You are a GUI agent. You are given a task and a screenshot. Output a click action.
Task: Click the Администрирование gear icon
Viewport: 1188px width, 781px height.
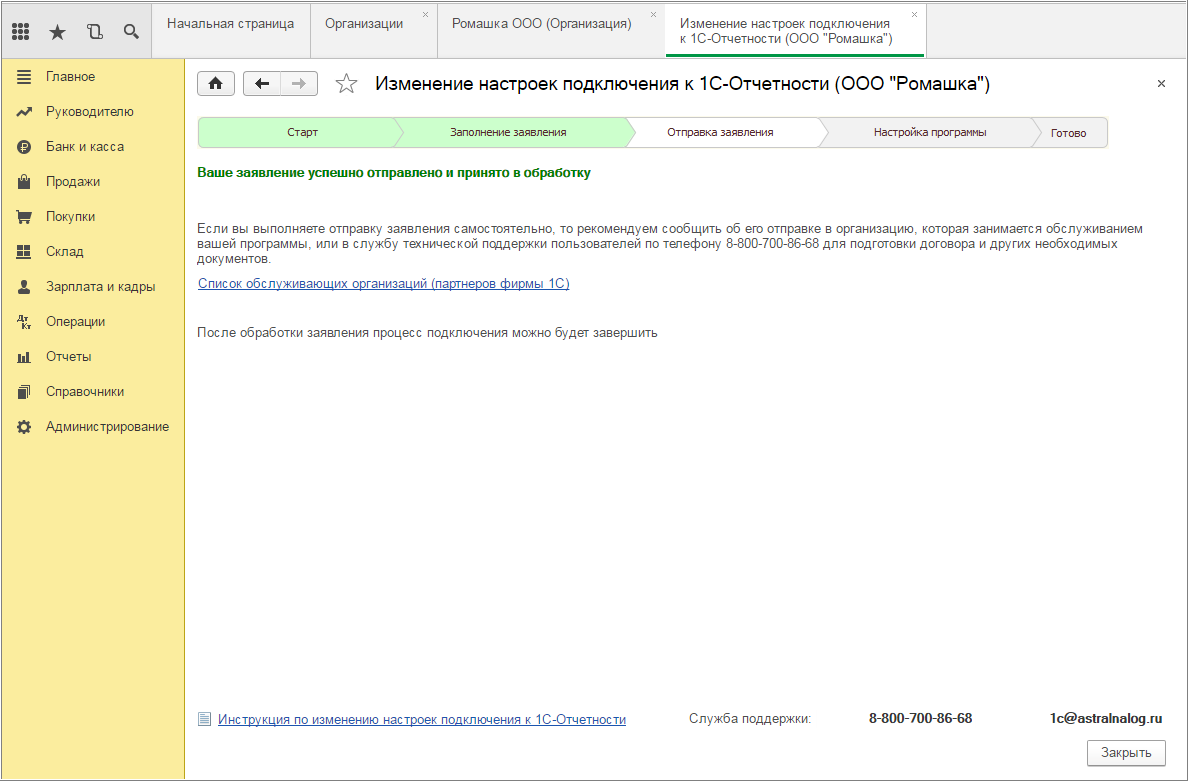(x=24, y=427)
